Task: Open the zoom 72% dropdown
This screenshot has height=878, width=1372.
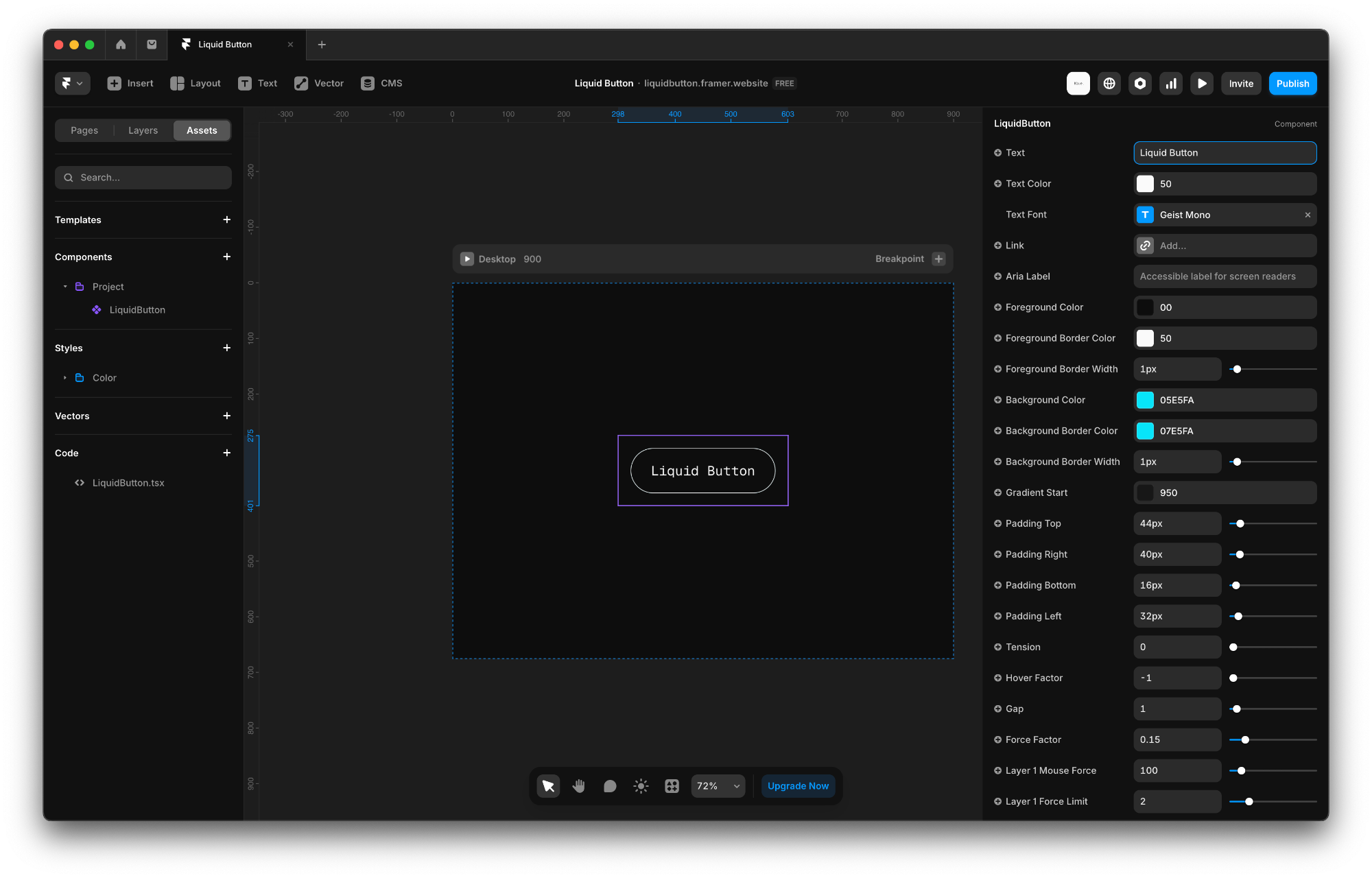Action: (718, 786)
